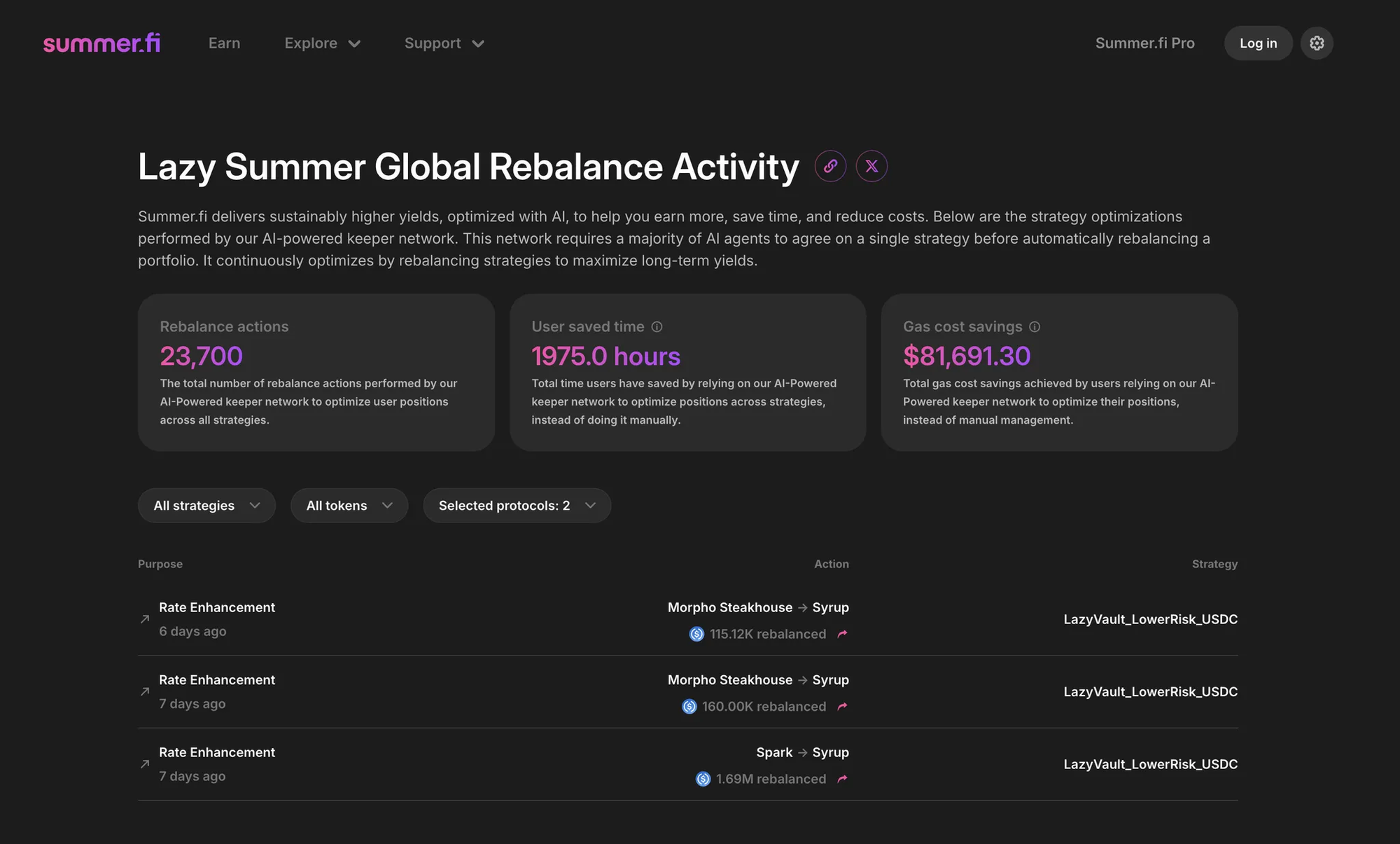Open transaction arrow for the 160.00K rebalanced row
Screen dimensions: 1400x844
tap(842, 707)
